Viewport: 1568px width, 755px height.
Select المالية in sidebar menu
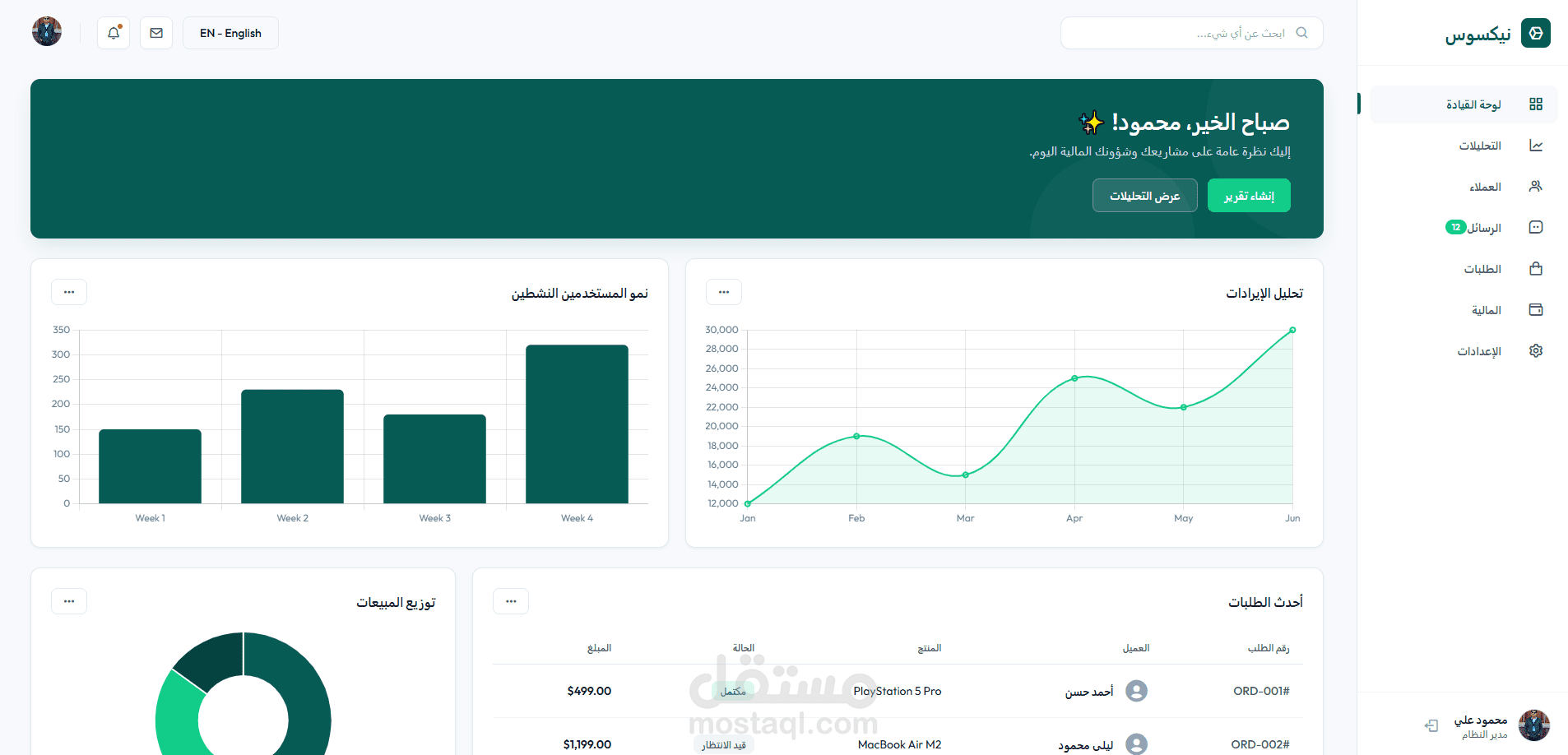pyautogui.click(x=1464, y=310)
